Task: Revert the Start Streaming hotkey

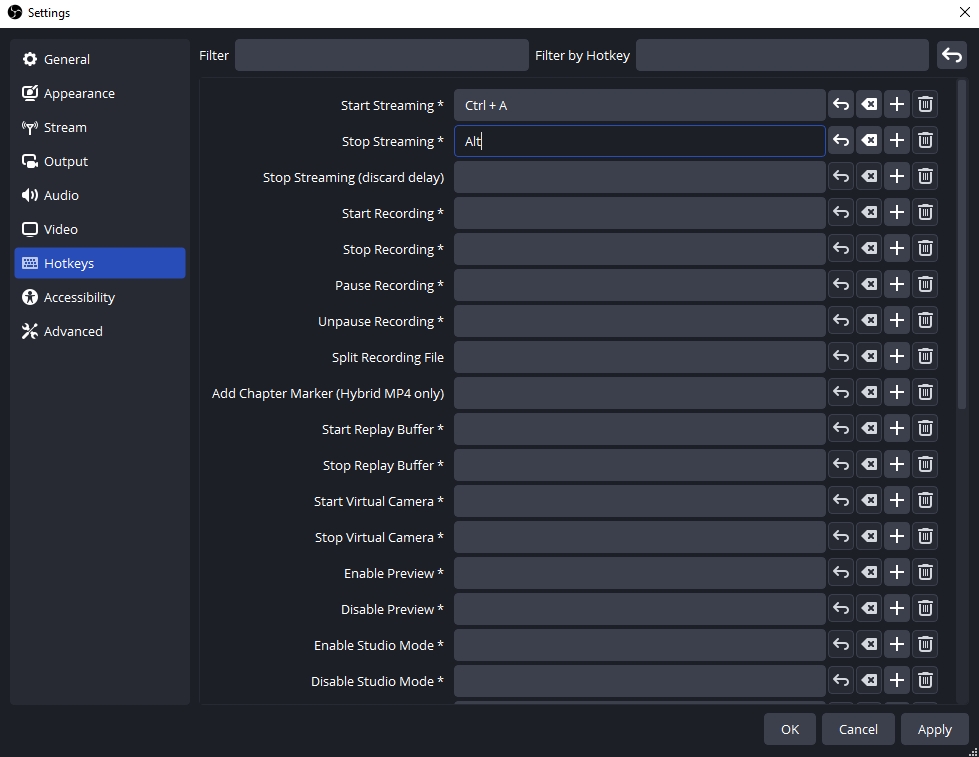Action: tap(841, 104)
